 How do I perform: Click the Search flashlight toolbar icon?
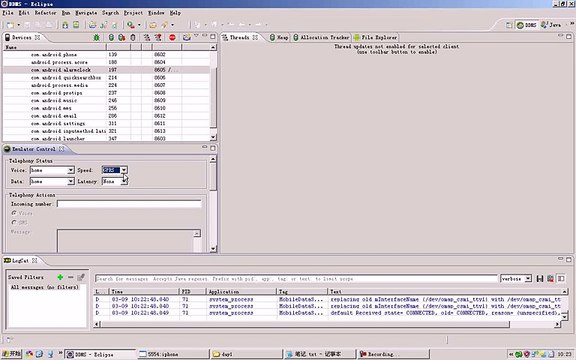click(164, 25)
